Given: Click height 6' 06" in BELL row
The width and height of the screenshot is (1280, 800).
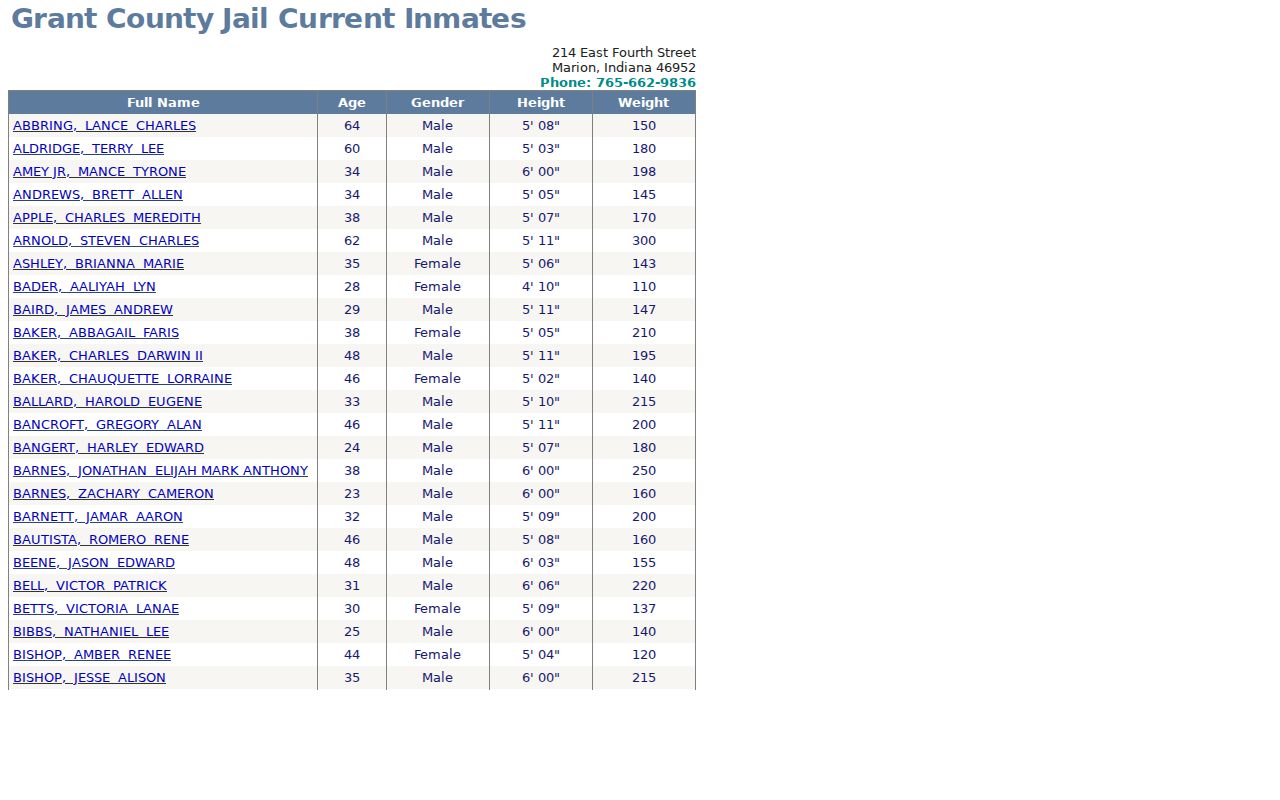Looking at the screenshot, I should click(x=541, y=586).
